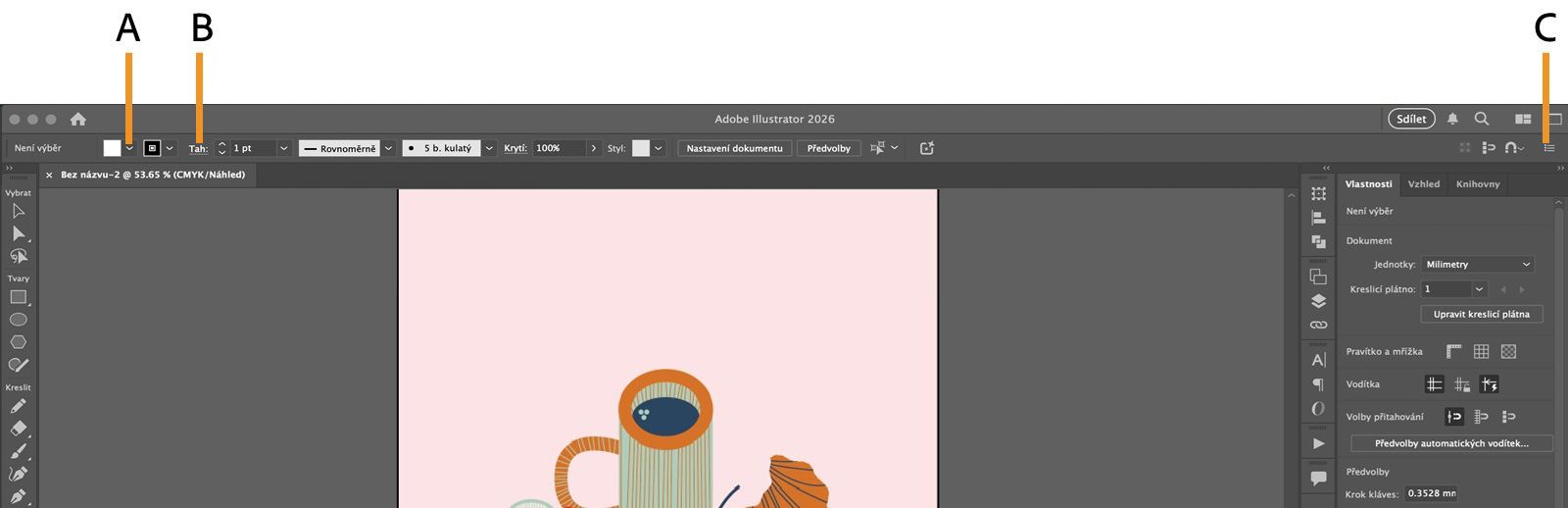Expand the fill color dropdown arrow
Image resolution: width=1568 pixels, height=508 pixels.
(129, 148)
